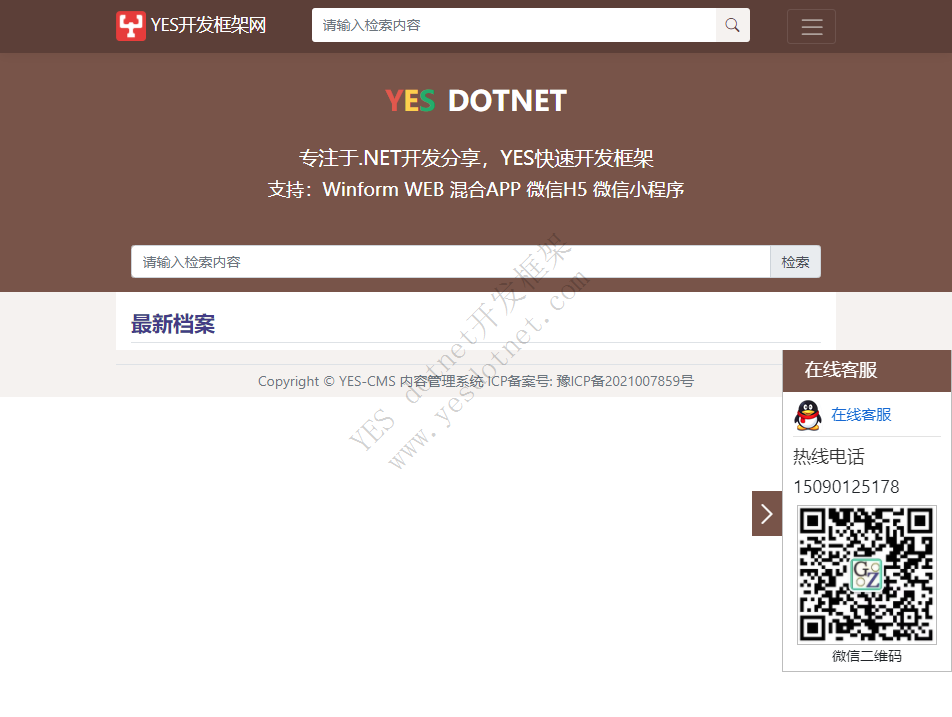Click the 热线电话 label
The width and height of the screenshot is (952, 717).
829,457
